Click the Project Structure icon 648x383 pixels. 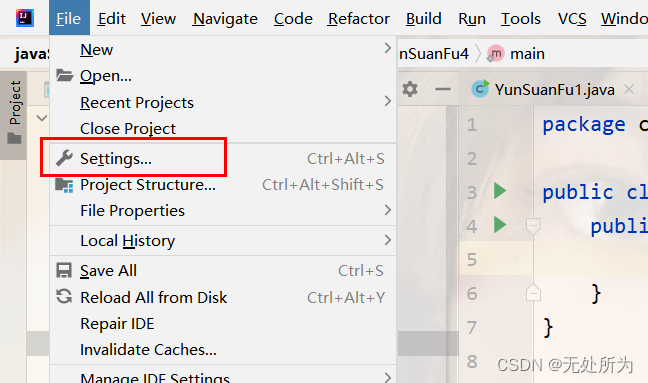click(x=64, y=185)
